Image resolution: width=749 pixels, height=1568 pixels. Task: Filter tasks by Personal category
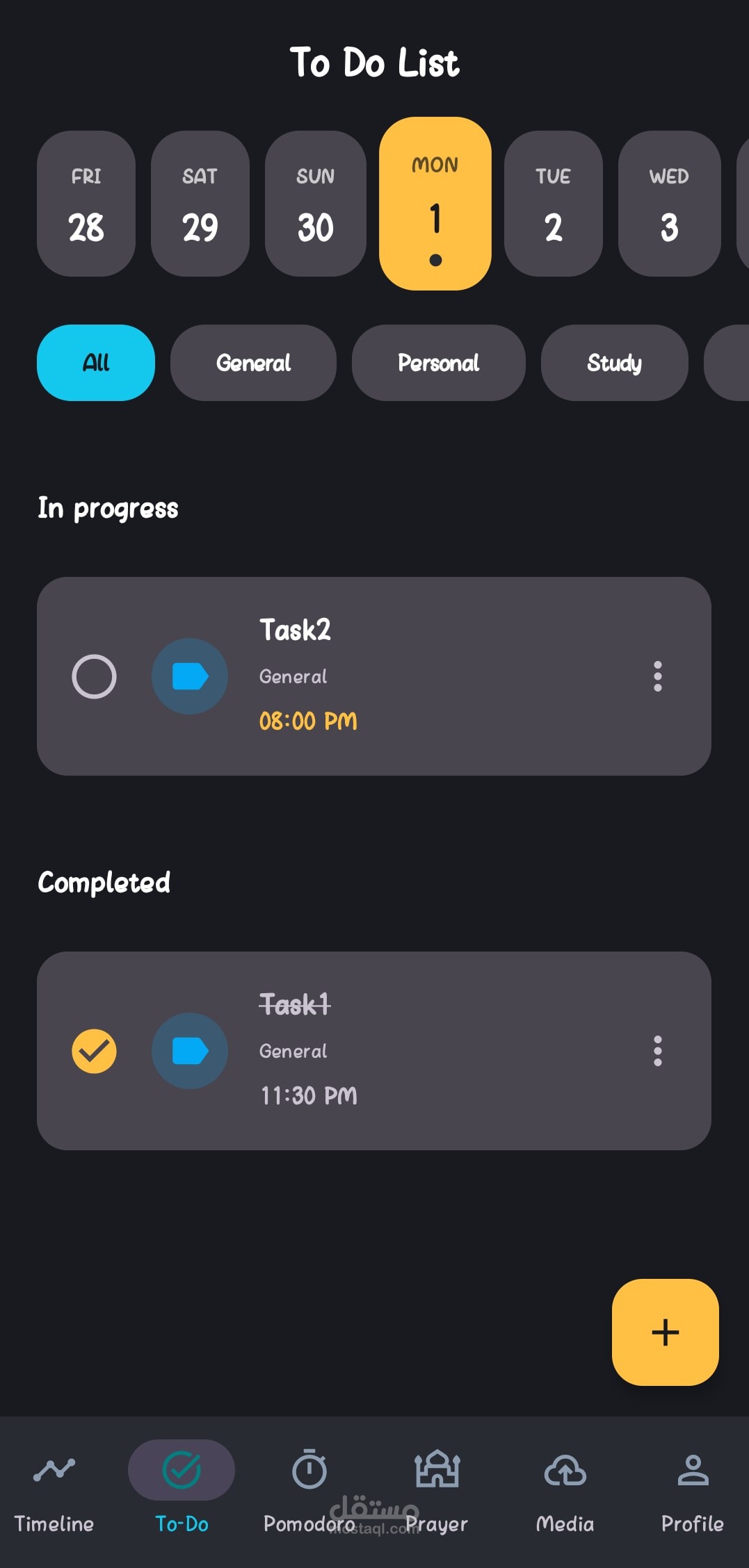point(438,363)
